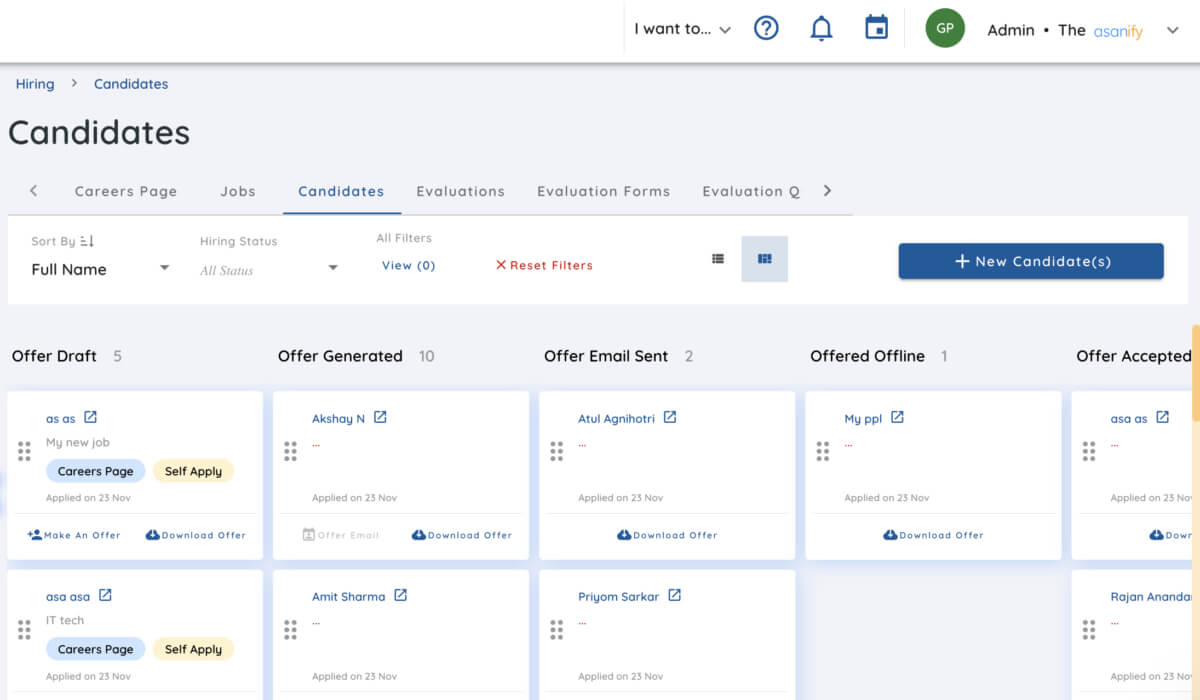Select the Candidates tab

tap(341, 191)
